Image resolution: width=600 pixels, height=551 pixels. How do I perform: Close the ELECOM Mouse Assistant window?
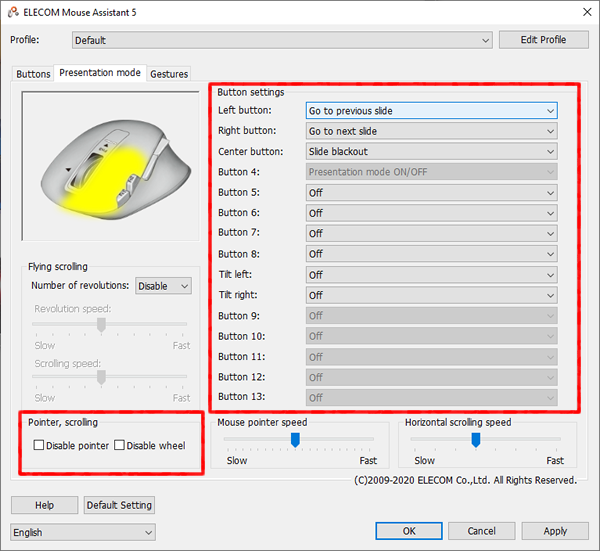tap(587, 12)
